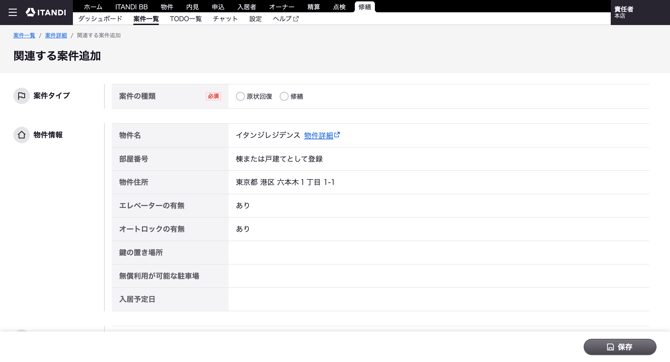The height and width of the screenshot is (362, 670).
Task: Open the ホーム top menu
Action: [93, 7]
